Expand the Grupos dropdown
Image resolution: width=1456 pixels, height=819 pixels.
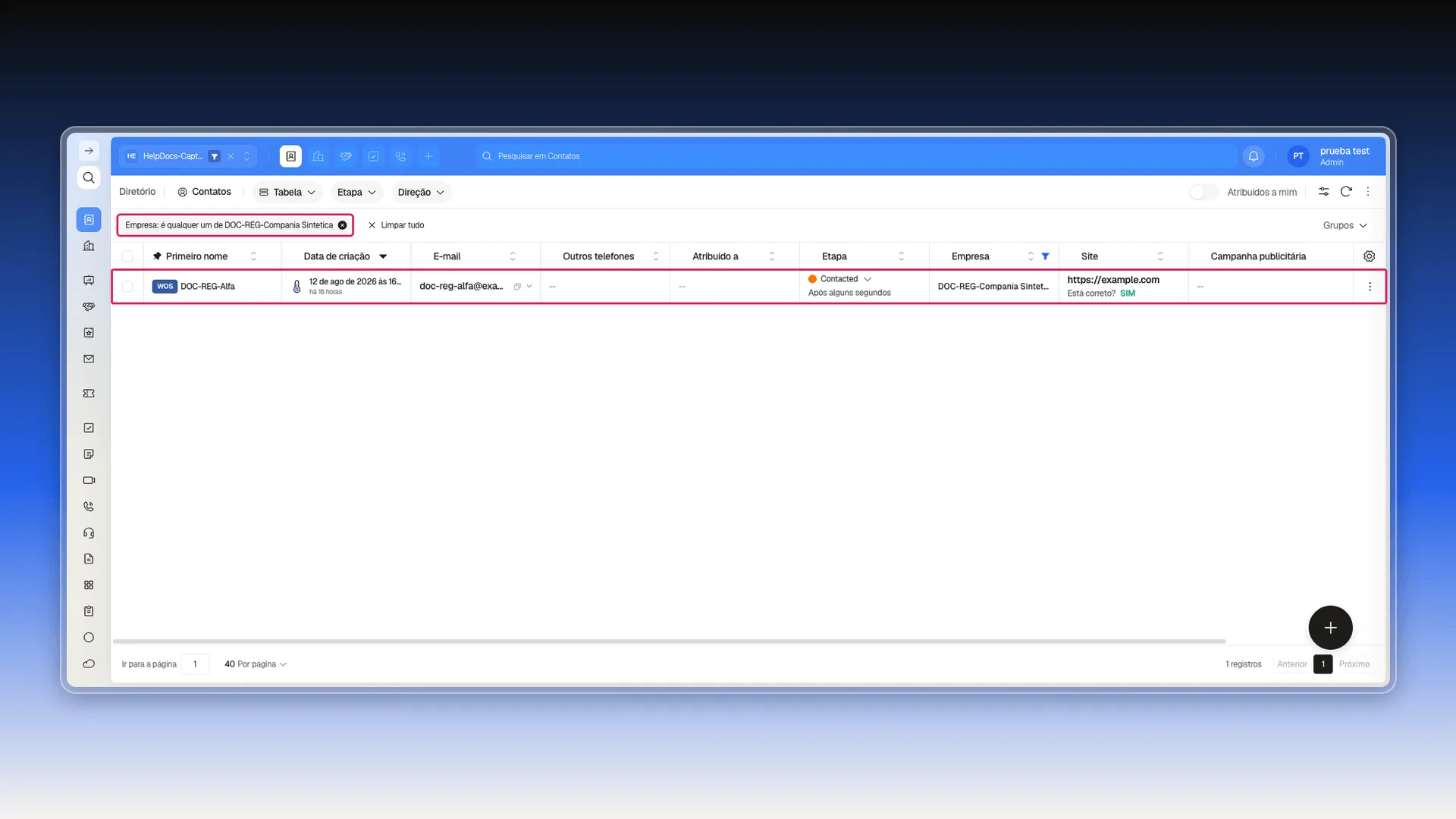click(1345, 225)
